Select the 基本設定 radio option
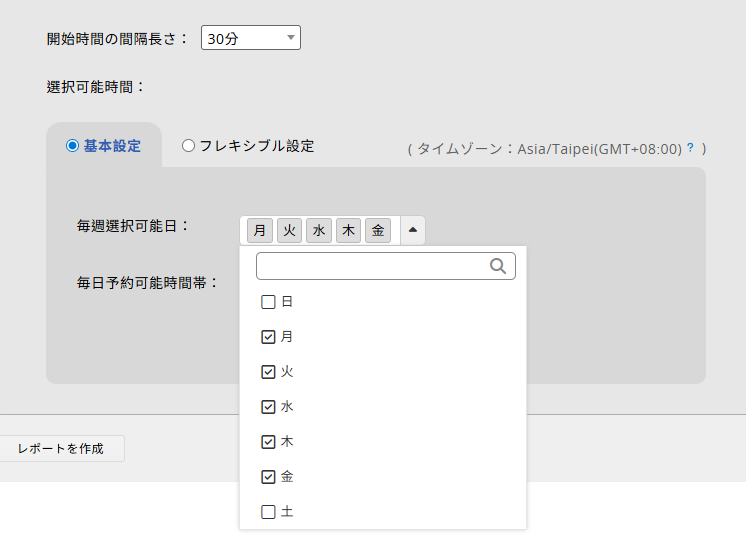This screenshot has width=746, height=539. pos(72,146)
